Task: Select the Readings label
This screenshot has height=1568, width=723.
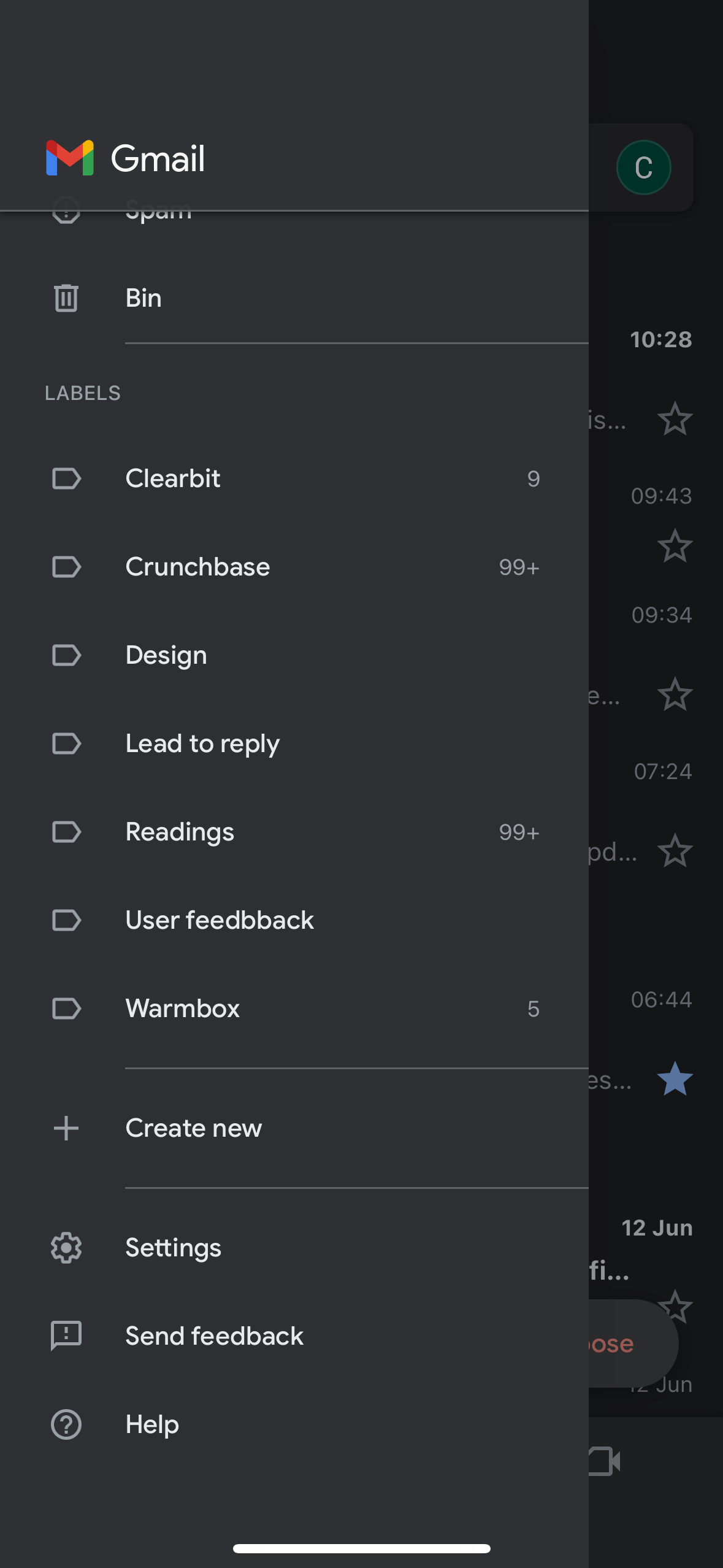Action: (180, 832)
